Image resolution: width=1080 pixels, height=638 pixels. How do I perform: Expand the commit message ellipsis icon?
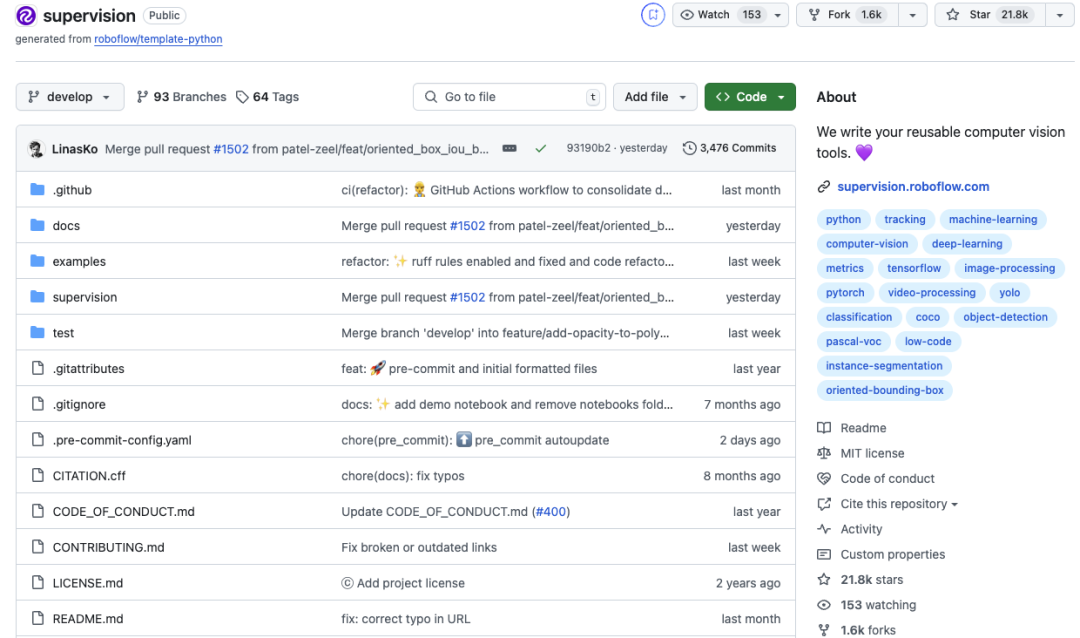(509, 148)
